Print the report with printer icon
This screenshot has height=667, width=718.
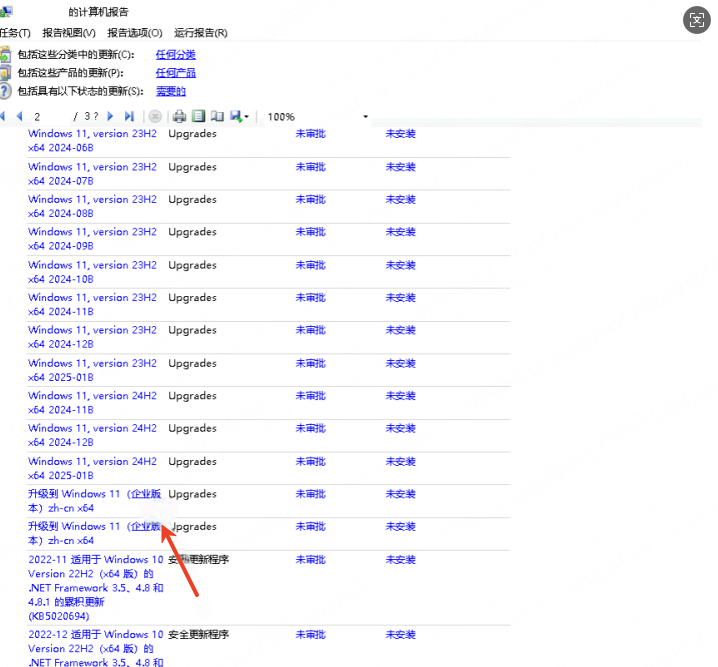tap(180, 116)
